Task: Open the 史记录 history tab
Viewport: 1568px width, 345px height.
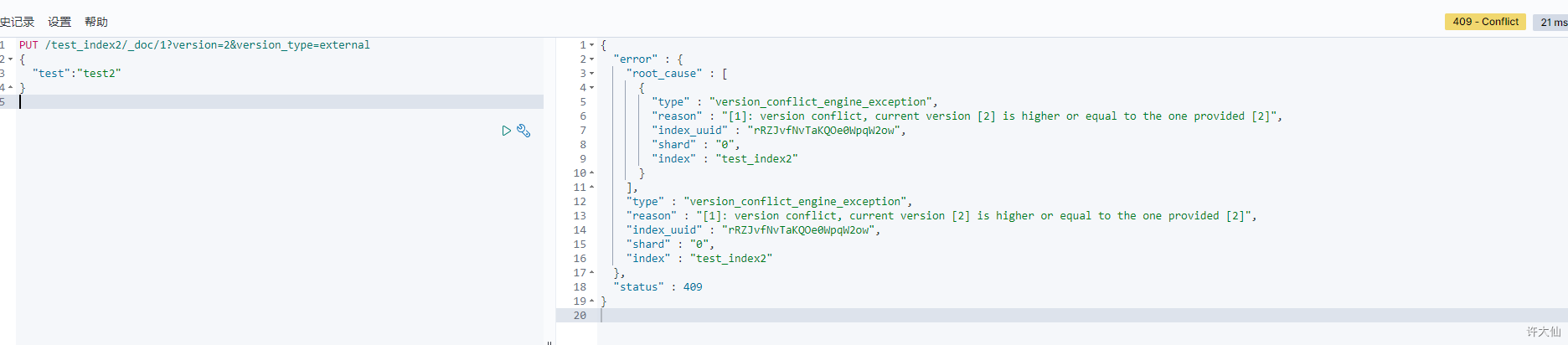Action: click(17, 22)
